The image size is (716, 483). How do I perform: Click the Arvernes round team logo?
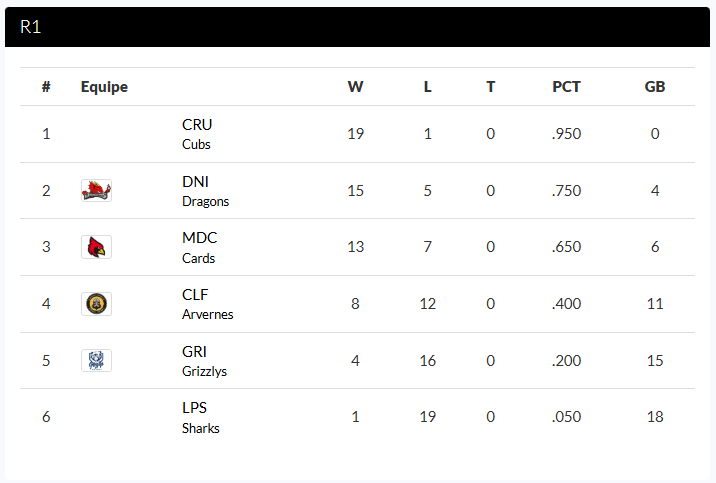pos(96,304)
